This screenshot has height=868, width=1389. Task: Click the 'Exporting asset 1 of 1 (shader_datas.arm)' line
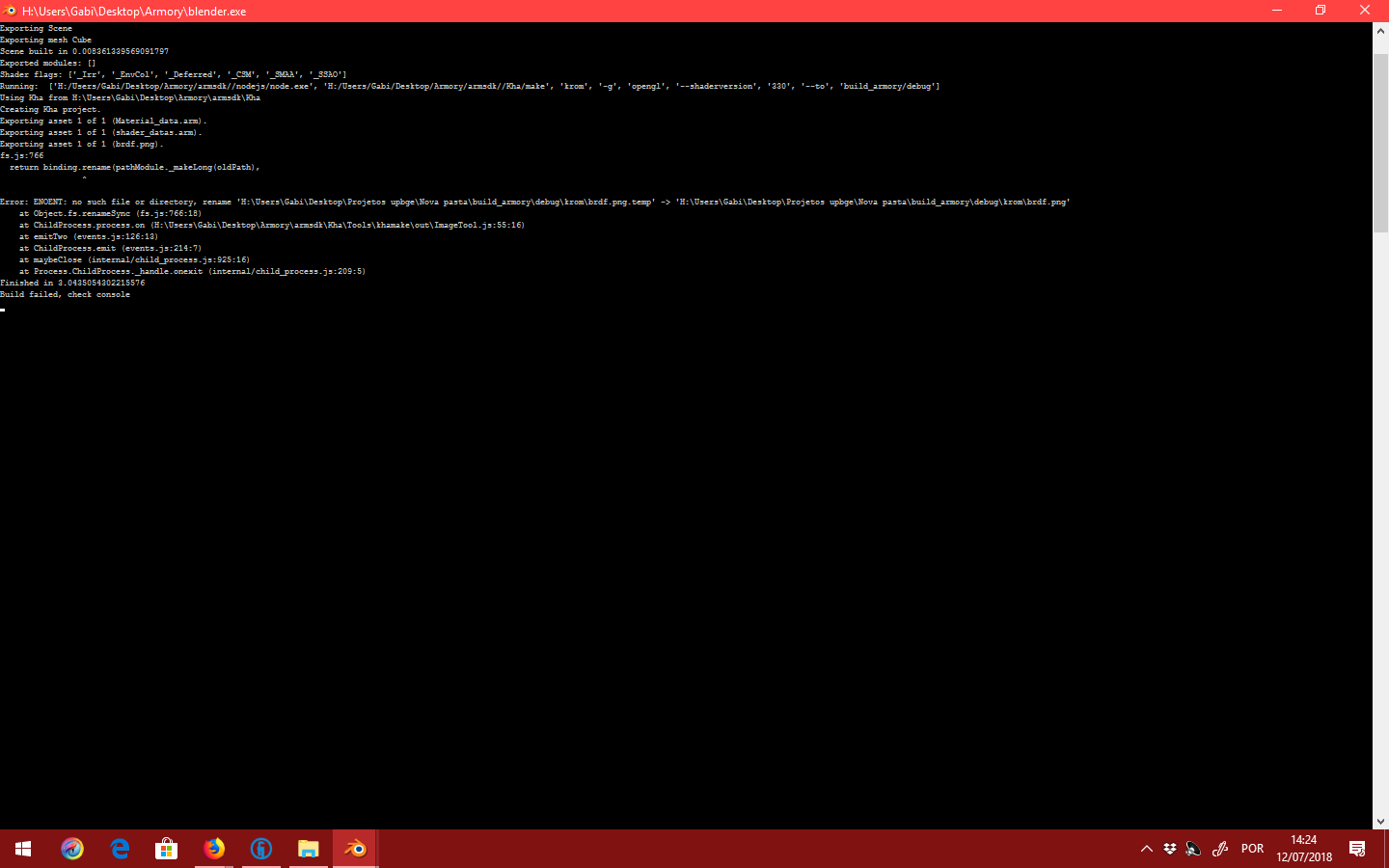click(101, 132)
